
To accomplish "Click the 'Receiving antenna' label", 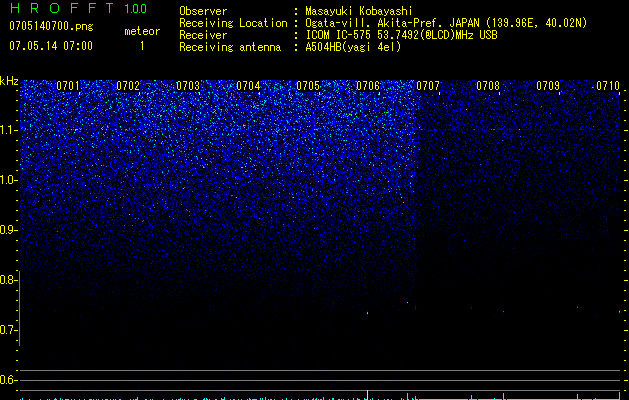I will tap(230, 47).
